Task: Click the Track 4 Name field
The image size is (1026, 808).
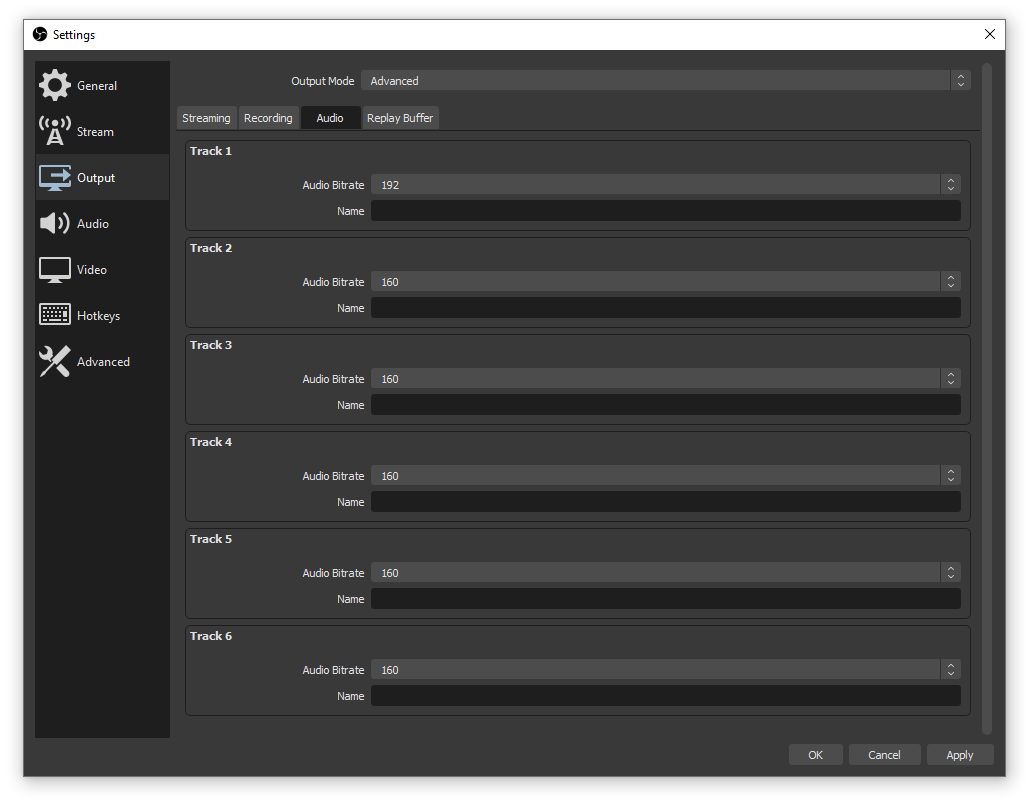Action: point(665,501)
